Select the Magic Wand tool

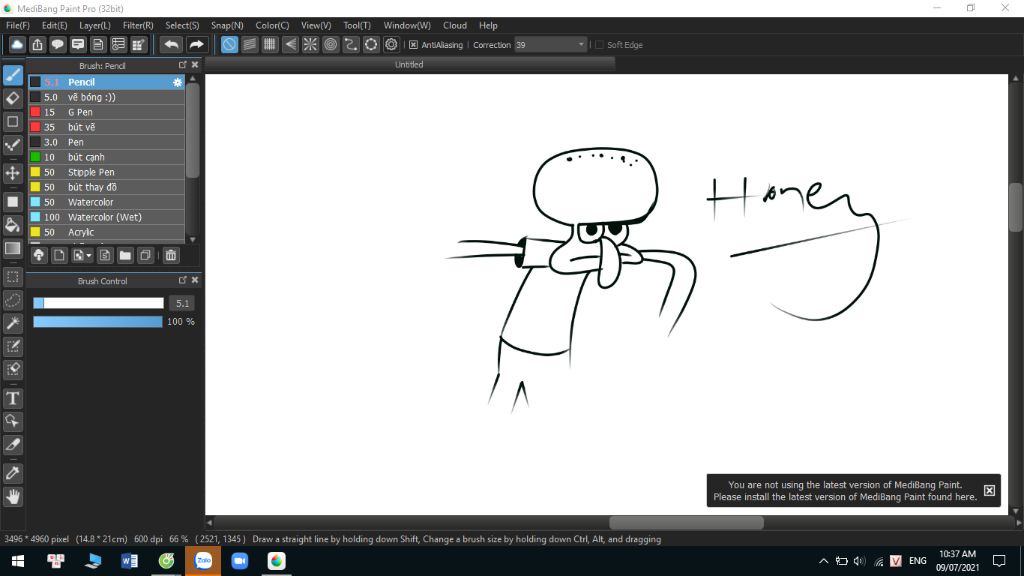(12, 323)
